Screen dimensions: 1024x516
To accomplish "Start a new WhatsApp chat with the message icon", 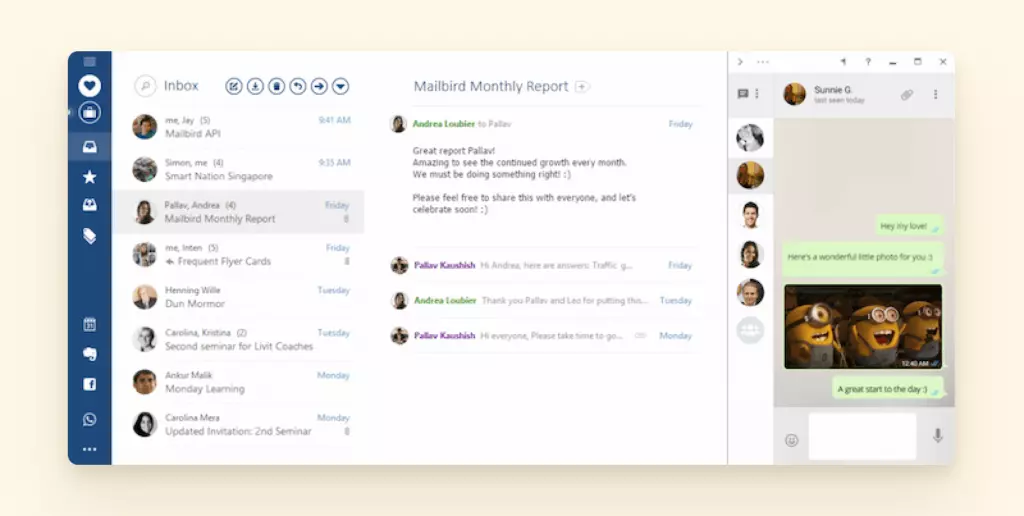I will [743, 94].
